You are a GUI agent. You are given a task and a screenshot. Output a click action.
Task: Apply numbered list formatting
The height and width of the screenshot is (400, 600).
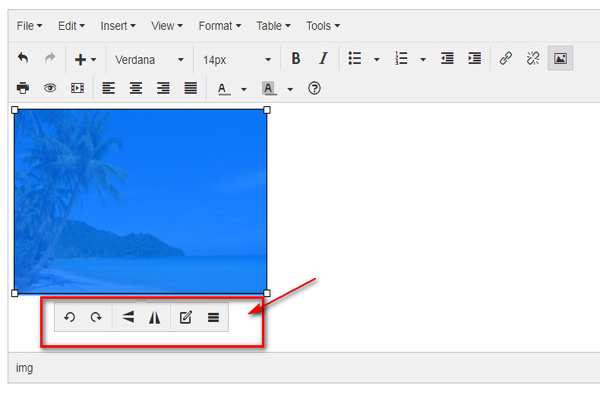pyautogui.click(x=401, y=59)
